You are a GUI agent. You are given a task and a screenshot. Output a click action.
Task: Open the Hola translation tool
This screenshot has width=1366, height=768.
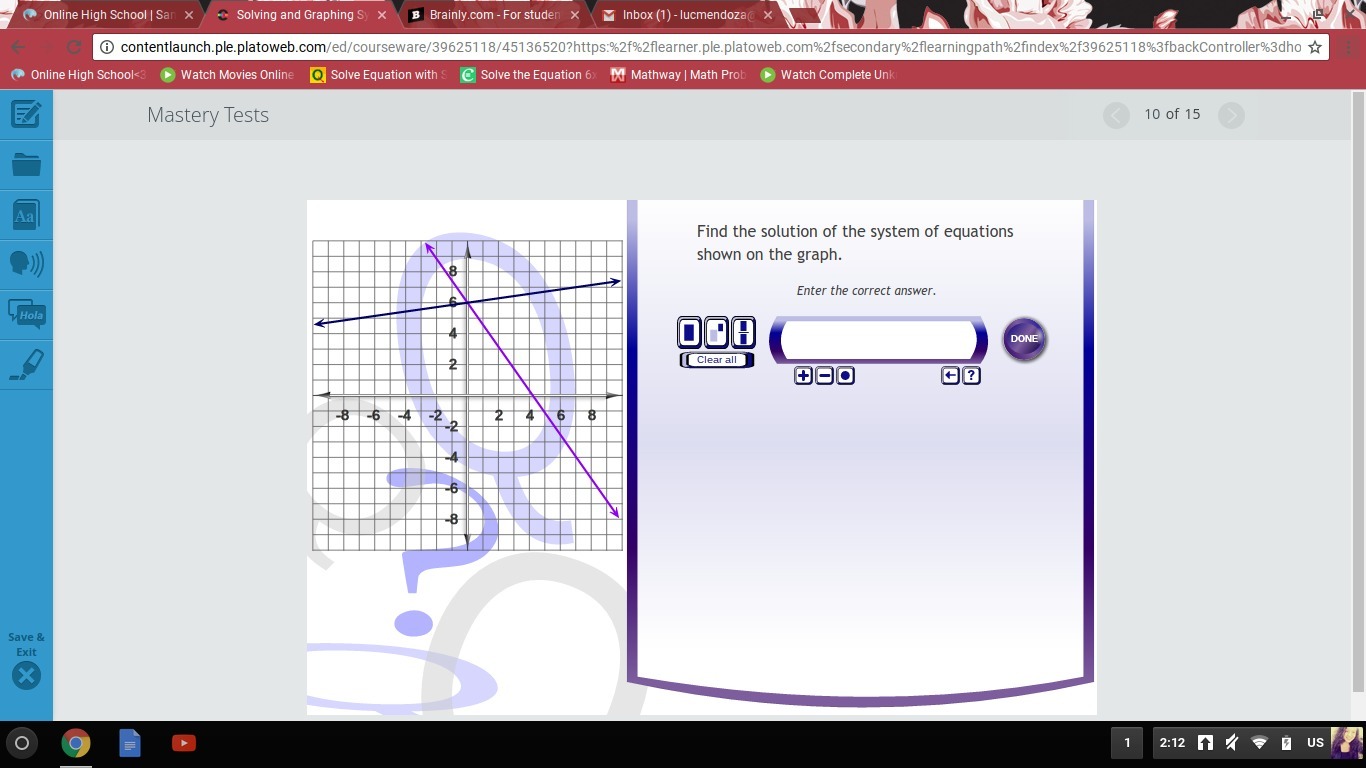pyautogui.click(x=26, y=314)
